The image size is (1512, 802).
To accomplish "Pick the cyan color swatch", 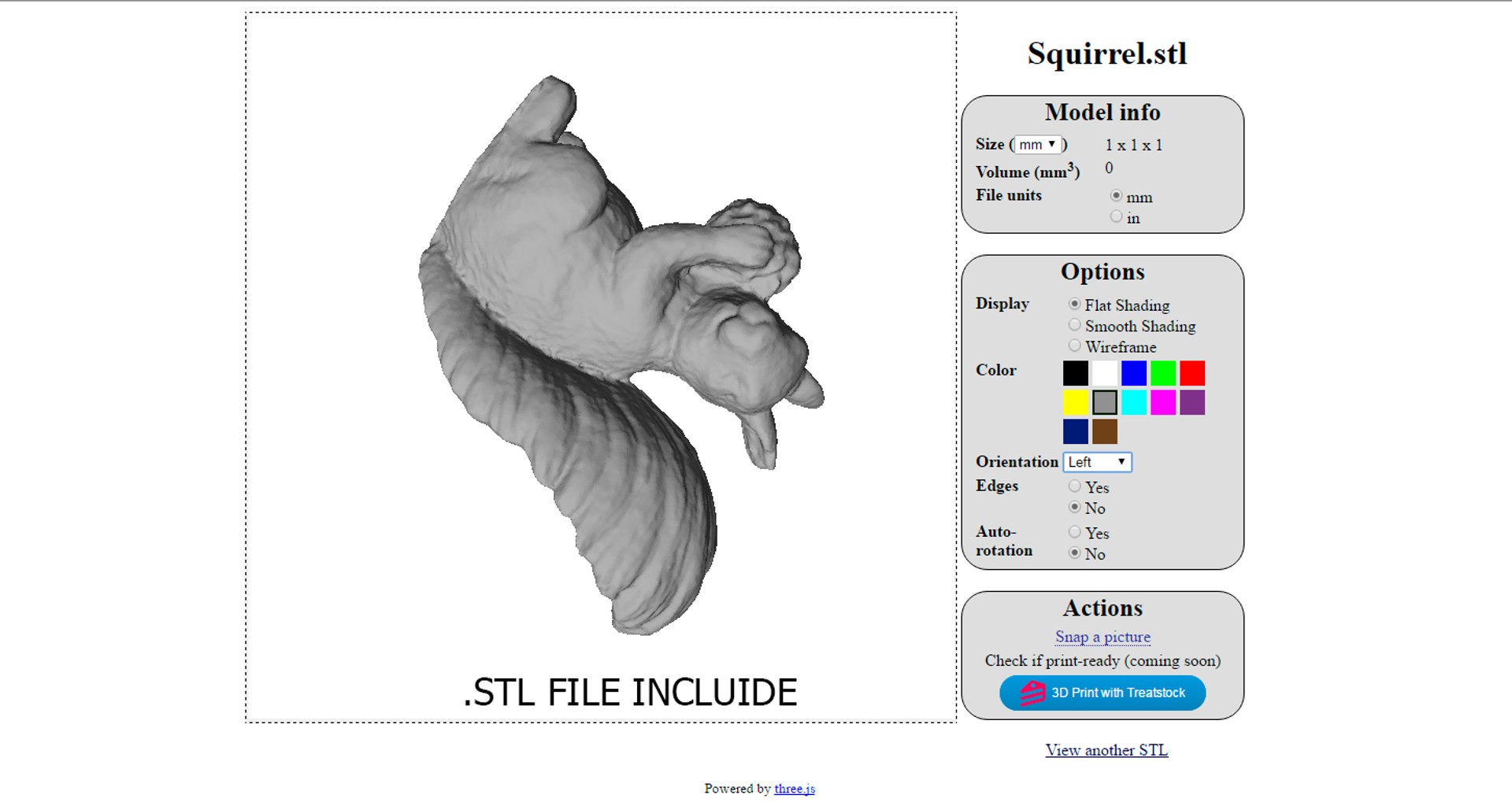I will 1134,402.
